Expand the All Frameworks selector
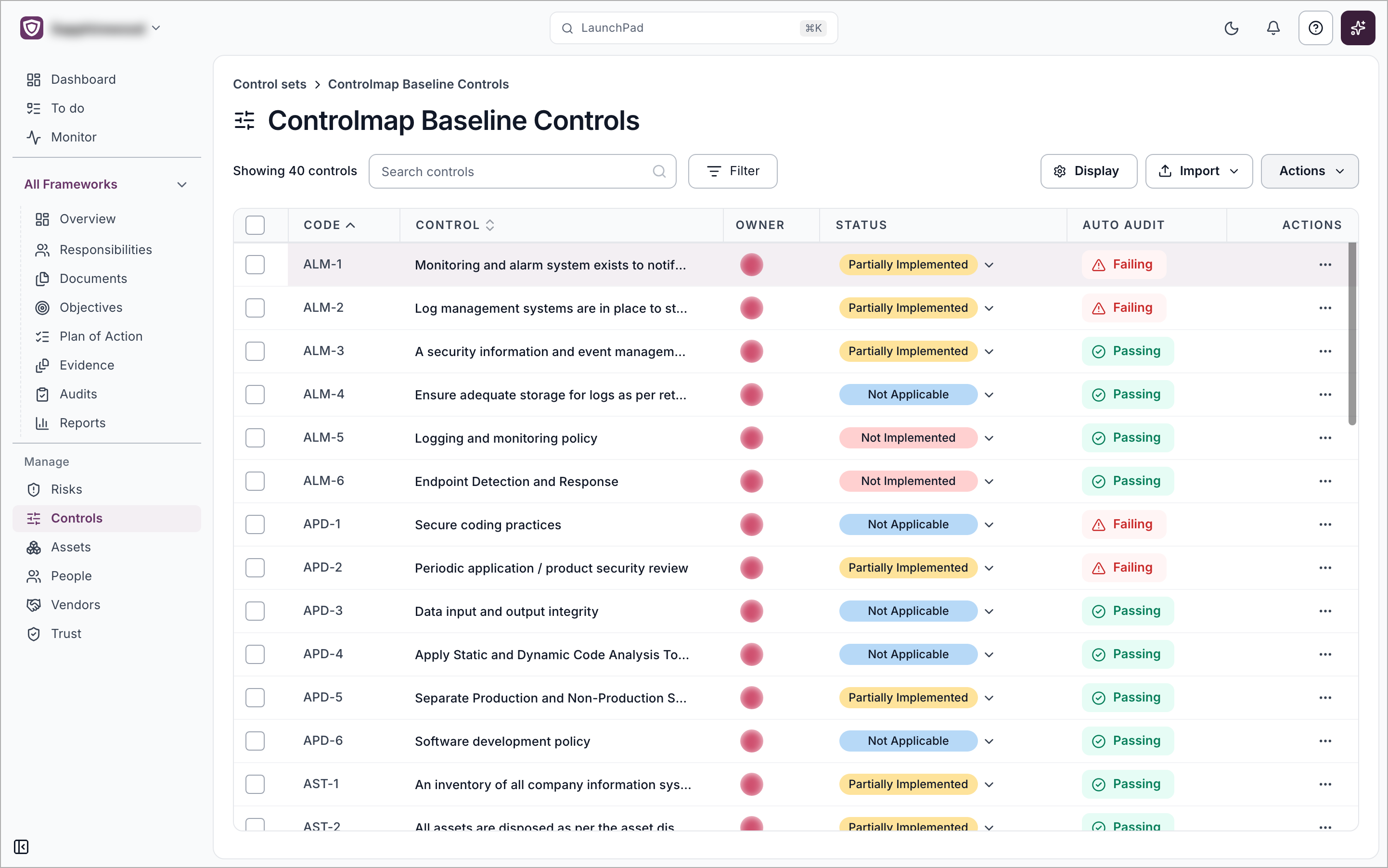The image size is (1388, 868). (x=107, y=184)
